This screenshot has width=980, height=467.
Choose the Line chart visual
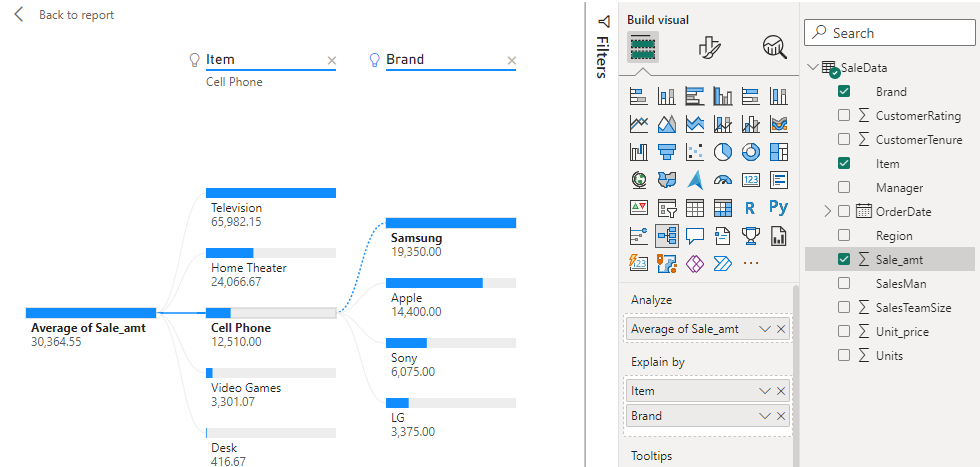(x=639, y=124)
